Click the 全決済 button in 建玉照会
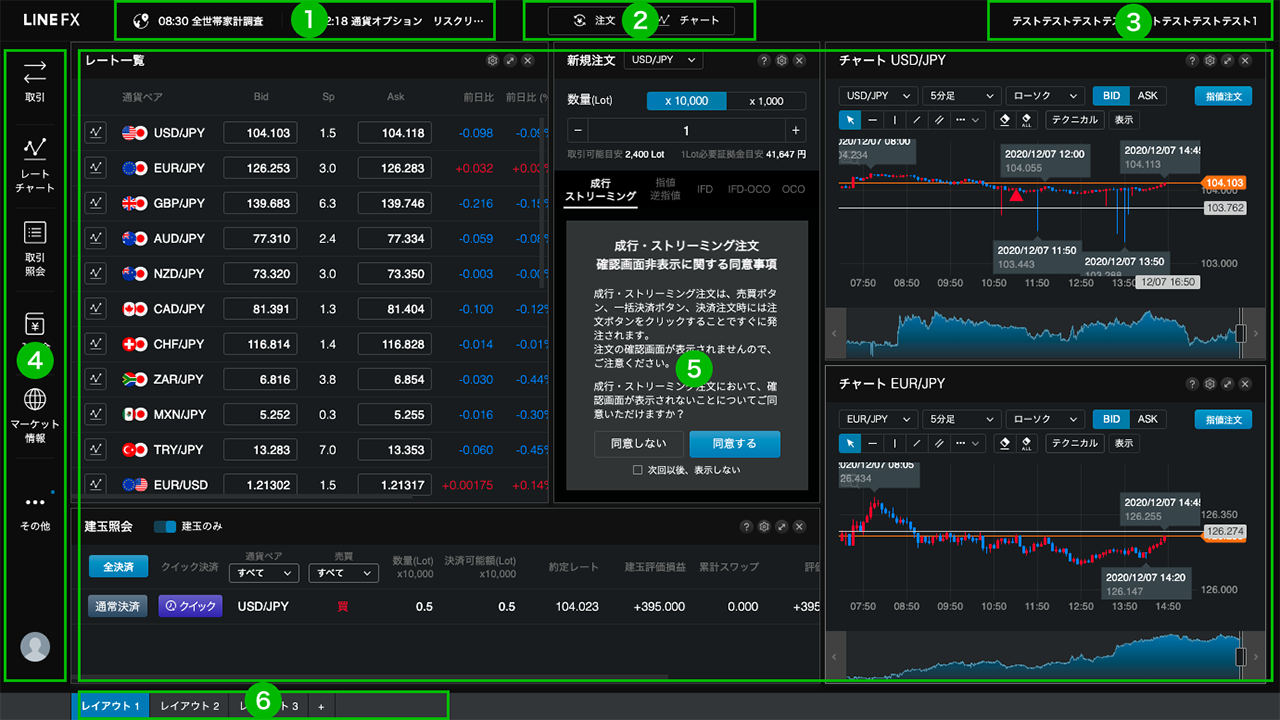The image size is (1280, 720). [118, 565]
